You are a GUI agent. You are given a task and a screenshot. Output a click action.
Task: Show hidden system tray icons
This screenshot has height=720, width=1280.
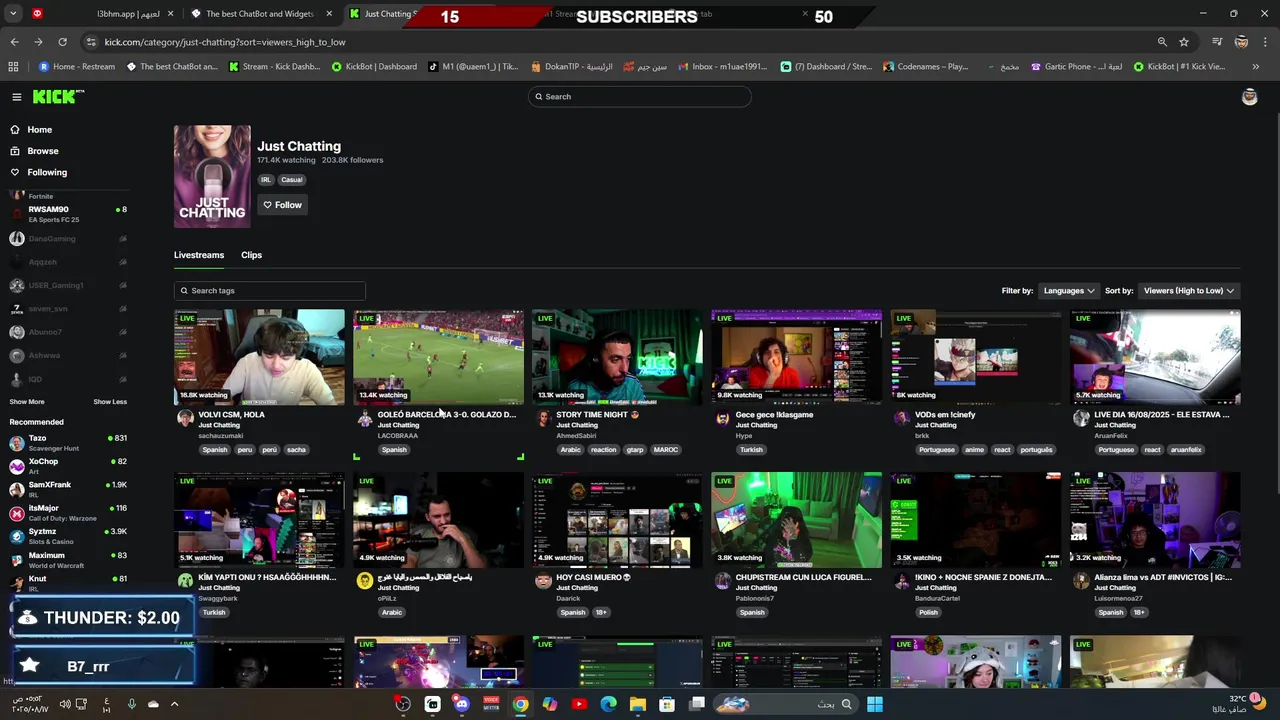pos(174,704)
